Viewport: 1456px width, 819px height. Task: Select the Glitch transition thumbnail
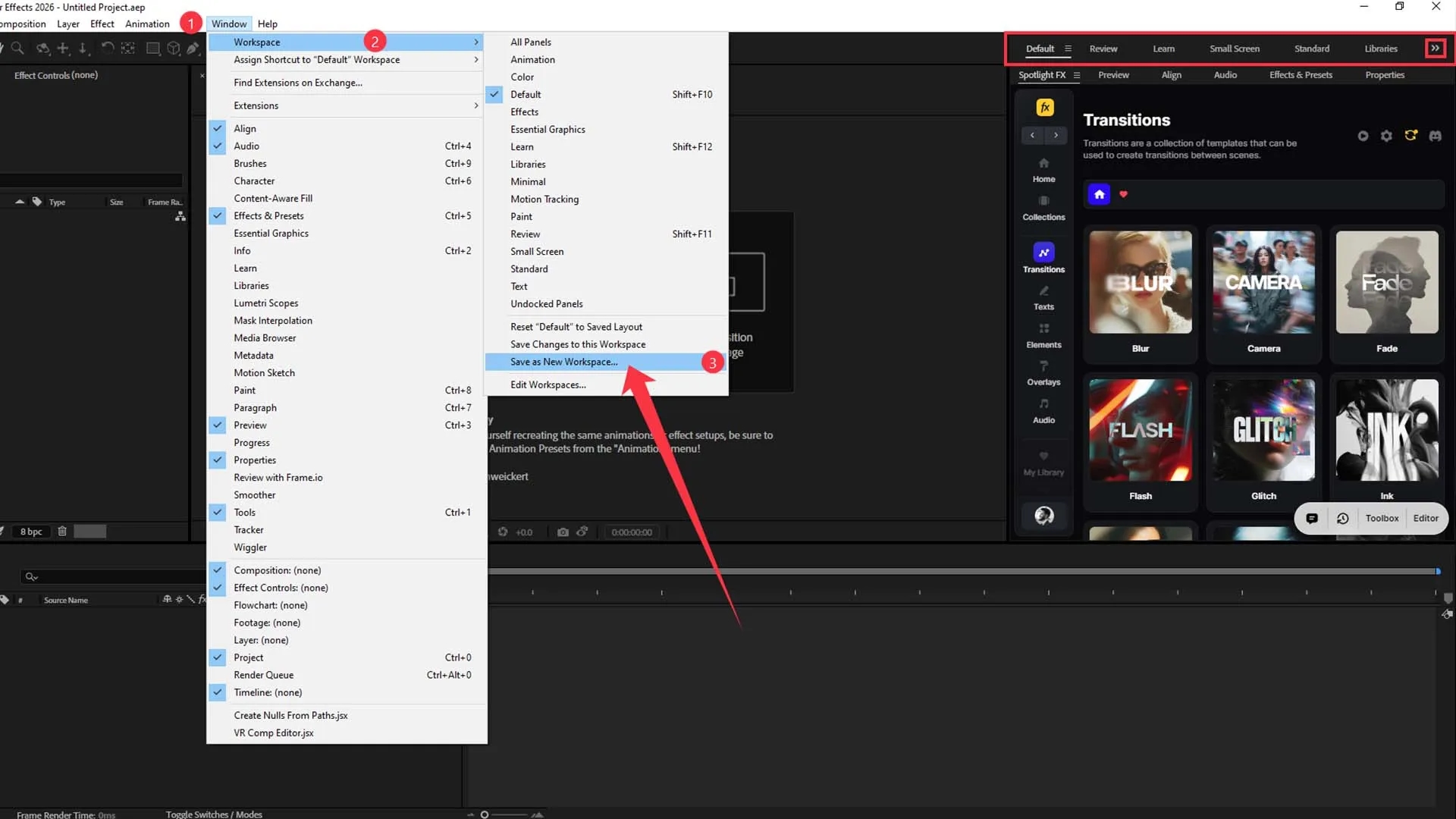pyautogui.click(x=1263, y=431)
